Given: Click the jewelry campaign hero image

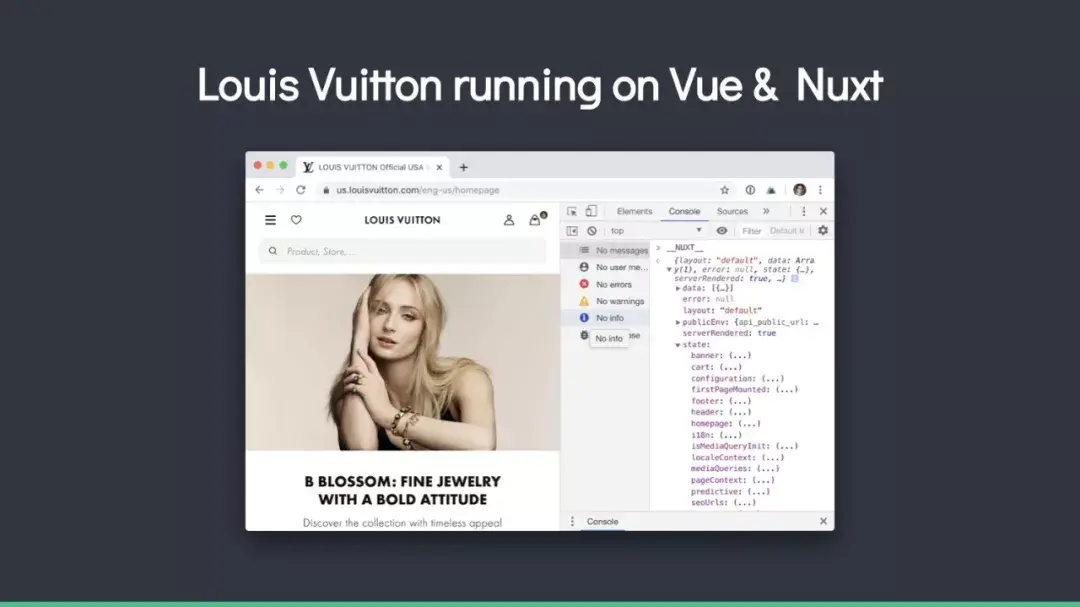Looking at the screenshot, I should tap(403, 362).
